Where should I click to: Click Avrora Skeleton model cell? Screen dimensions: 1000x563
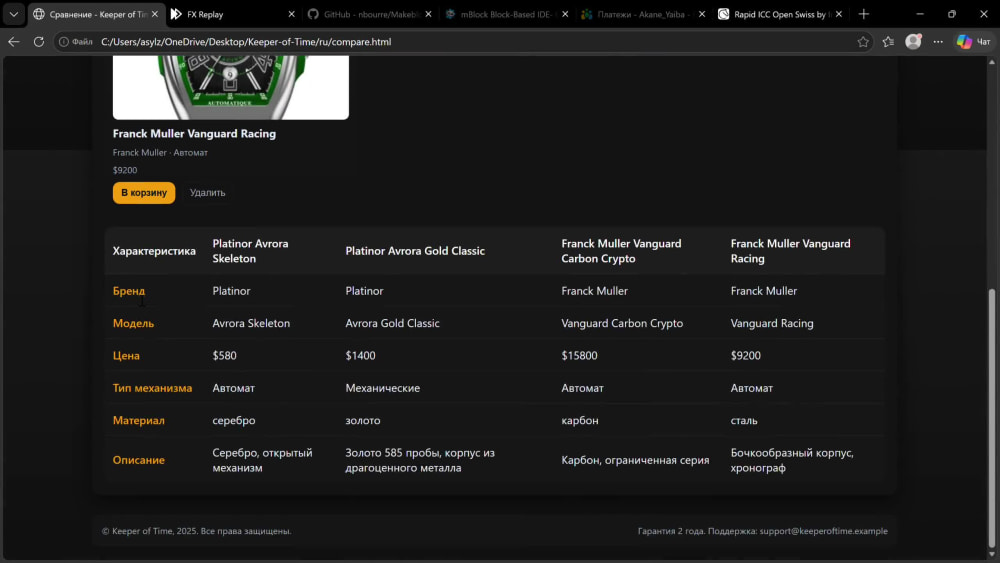[251, 323]
